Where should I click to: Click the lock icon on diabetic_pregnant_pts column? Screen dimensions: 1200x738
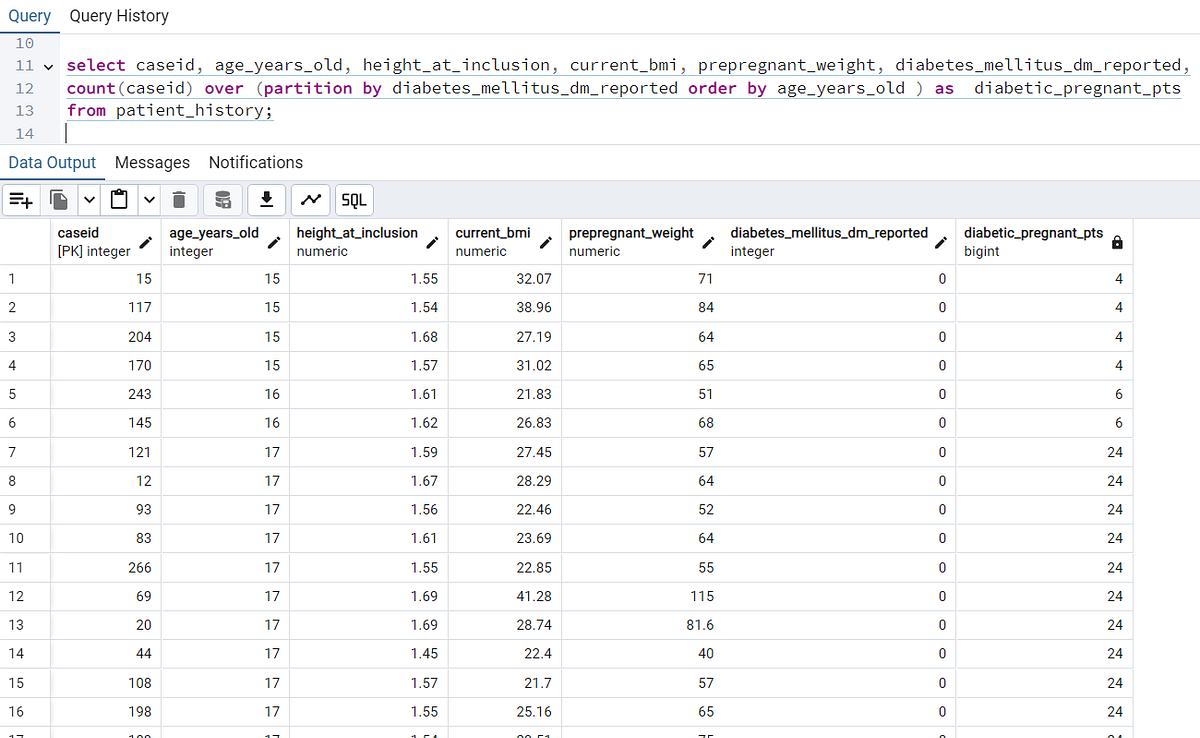coord(1118,241)
